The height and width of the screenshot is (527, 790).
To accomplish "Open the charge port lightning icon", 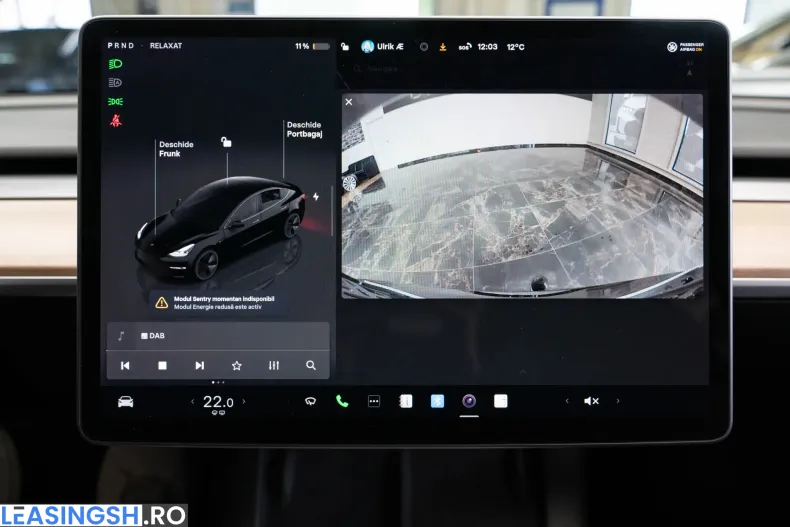I will pyautogui.click(x=316, y=196).
